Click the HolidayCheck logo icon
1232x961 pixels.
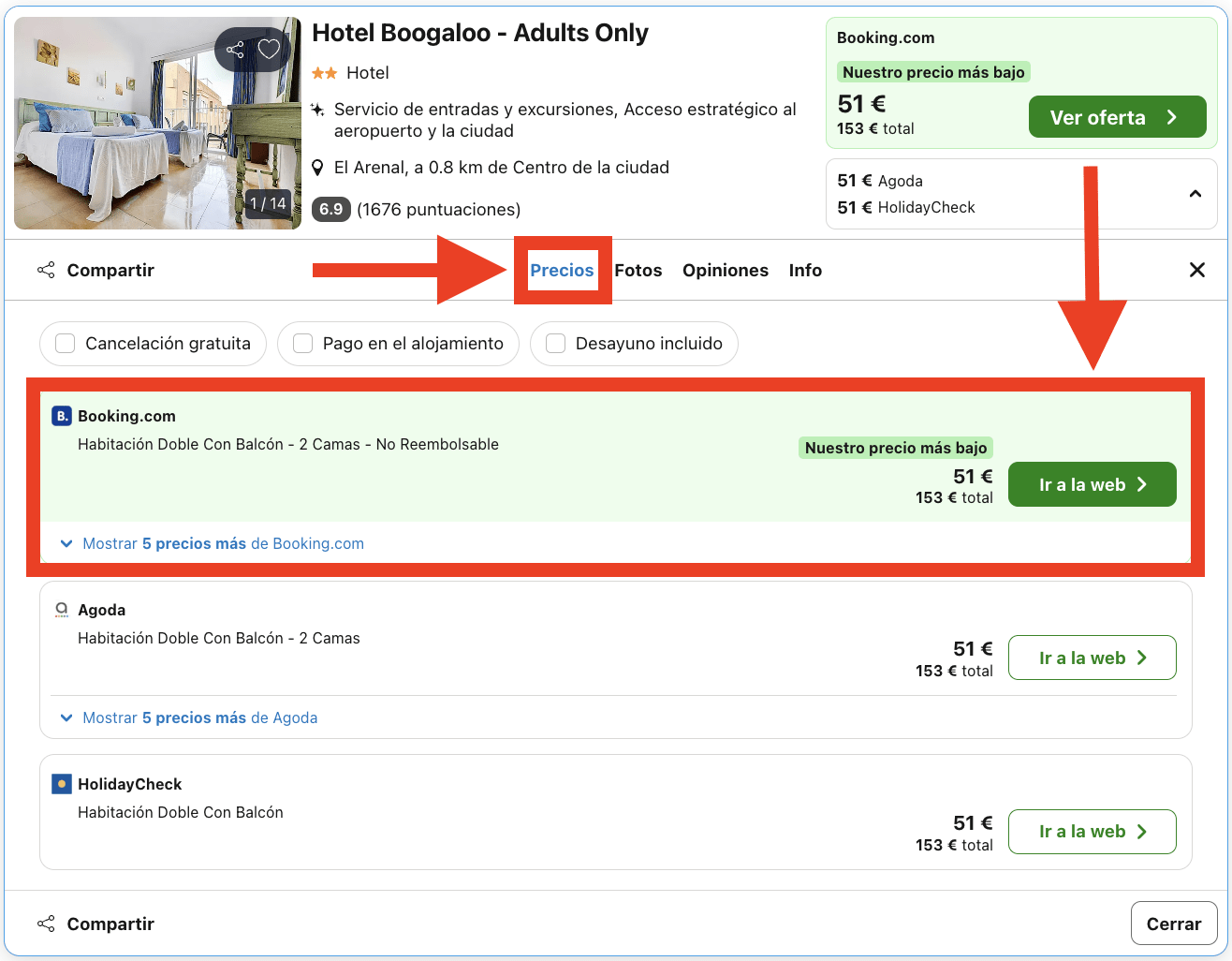point(60,784)
